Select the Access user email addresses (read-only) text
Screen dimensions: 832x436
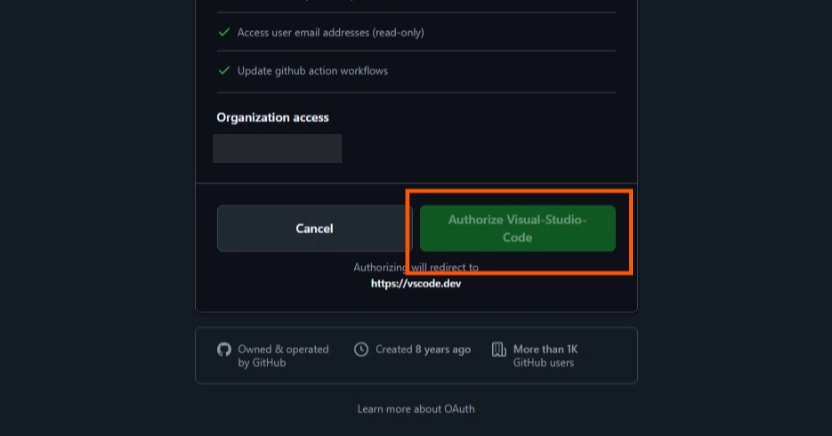point(331,32)
